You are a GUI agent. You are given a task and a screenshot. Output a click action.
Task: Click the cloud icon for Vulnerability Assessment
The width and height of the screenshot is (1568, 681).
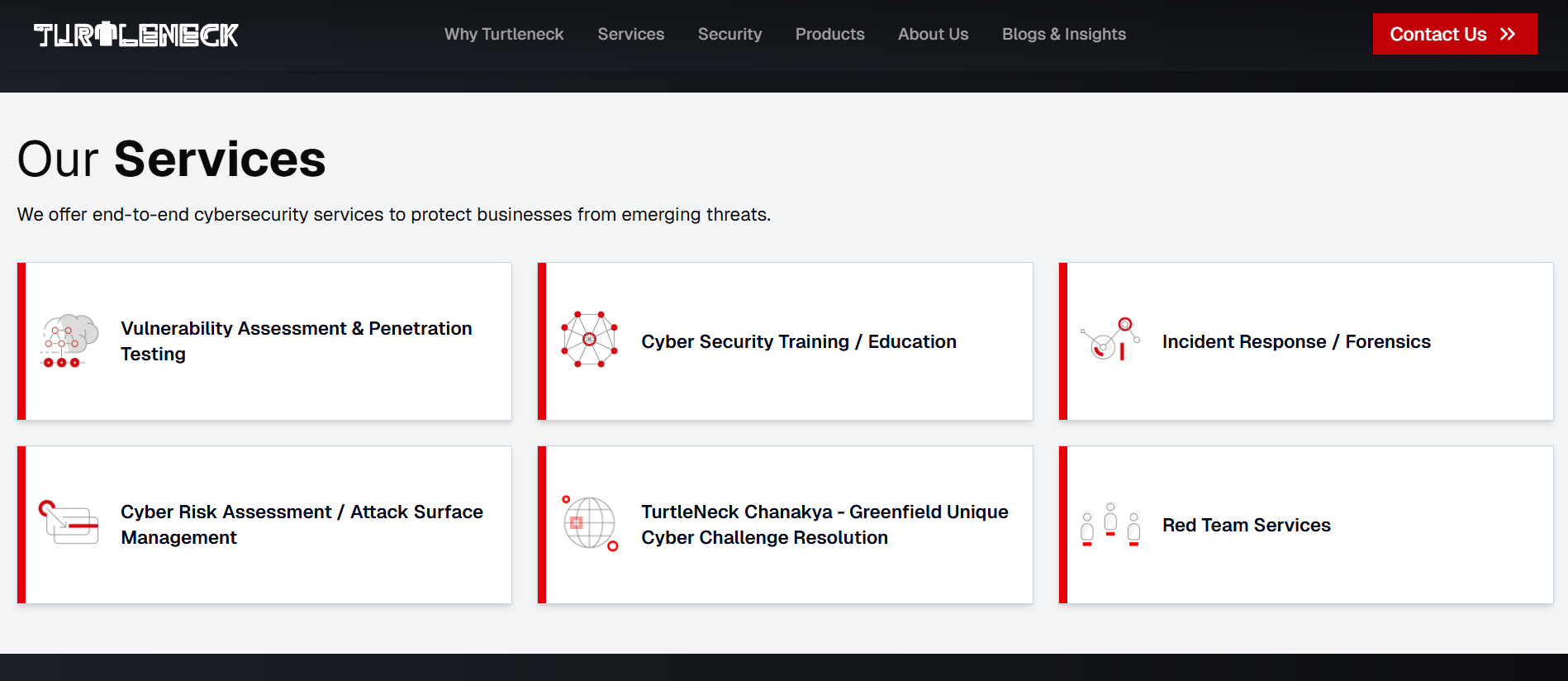[x=69, y=340]
